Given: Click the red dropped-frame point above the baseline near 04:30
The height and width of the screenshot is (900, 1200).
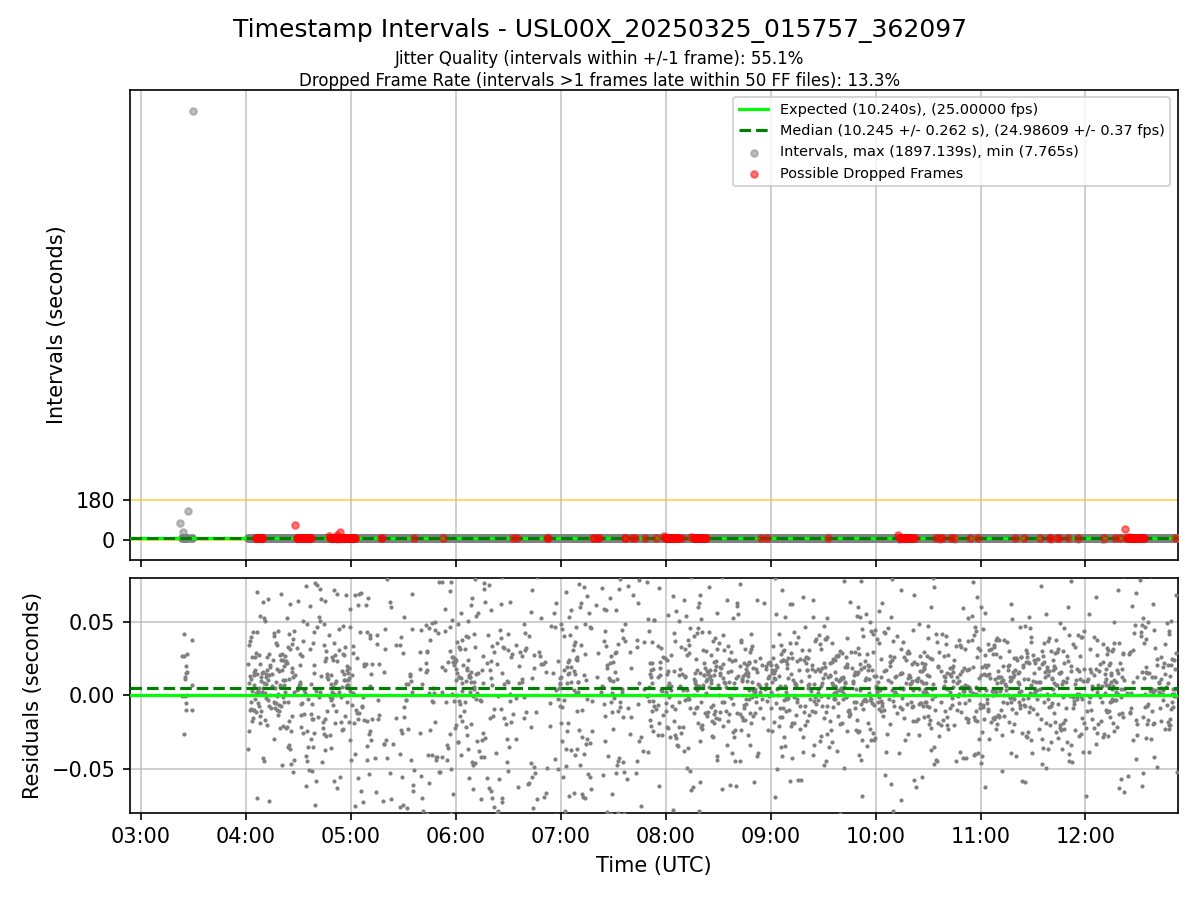Looking at the screenshot, I should 295,525.
